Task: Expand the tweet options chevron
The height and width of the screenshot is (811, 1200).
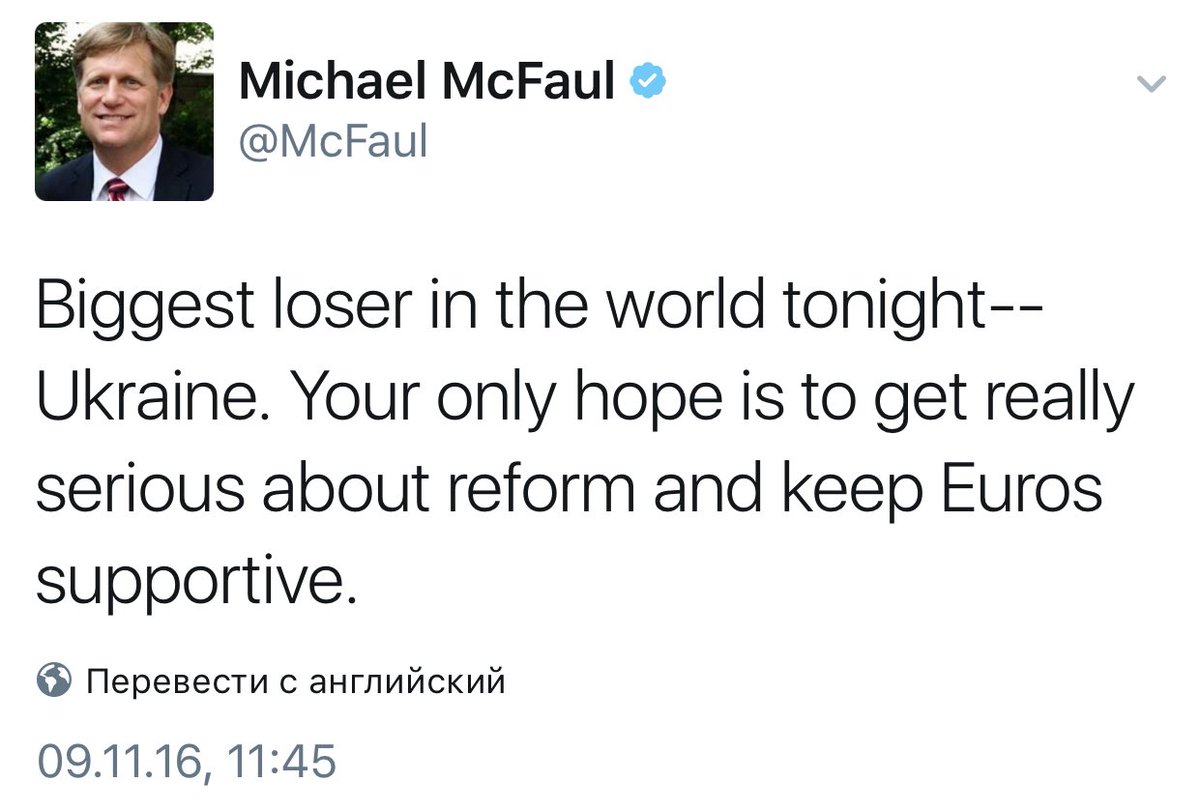Action: coord(1153,86)
